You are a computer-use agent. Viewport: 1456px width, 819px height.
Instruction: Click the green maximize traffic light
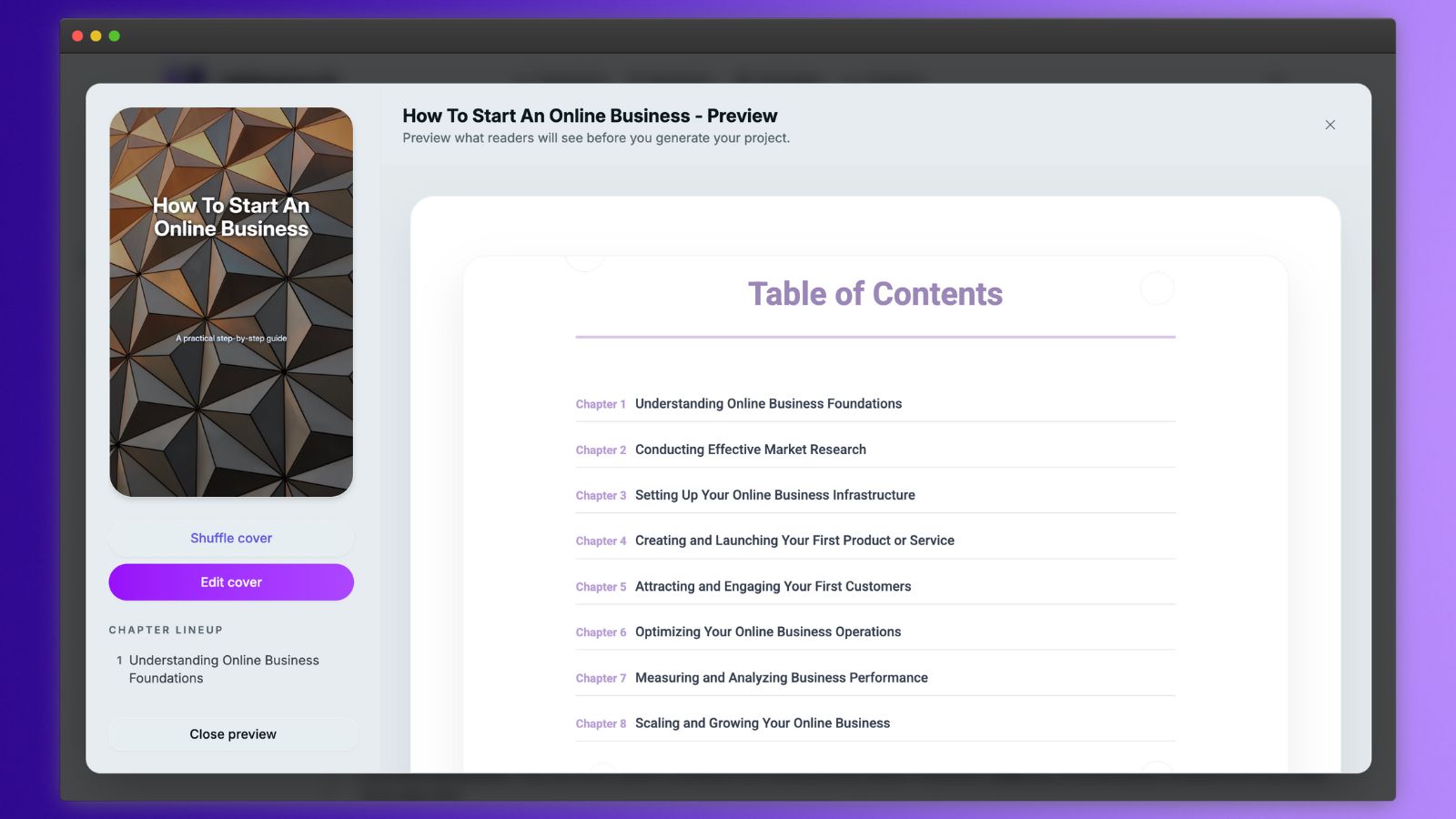tap(113, 34)
